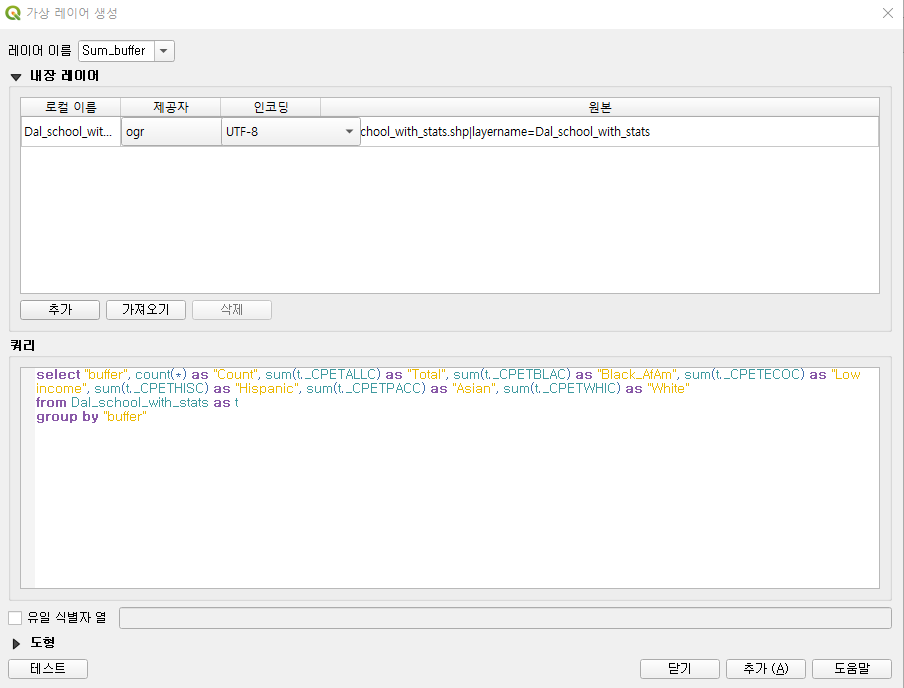This screenshot has width=904, height=688.
Task: Select the 제공자 column header
Action: (171, 107)
